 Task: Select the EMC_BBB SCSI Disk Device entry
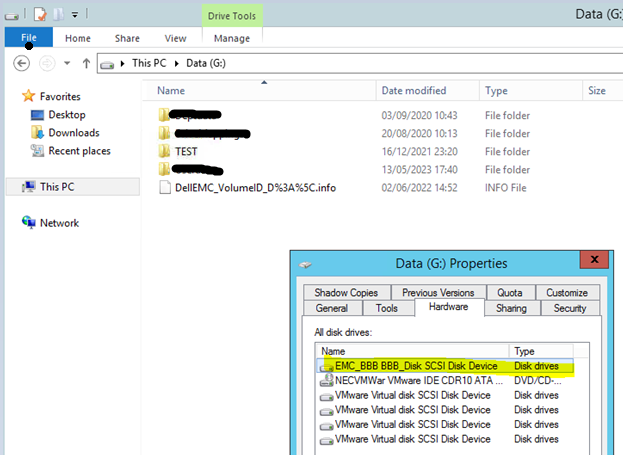click(x=411, y=366)
